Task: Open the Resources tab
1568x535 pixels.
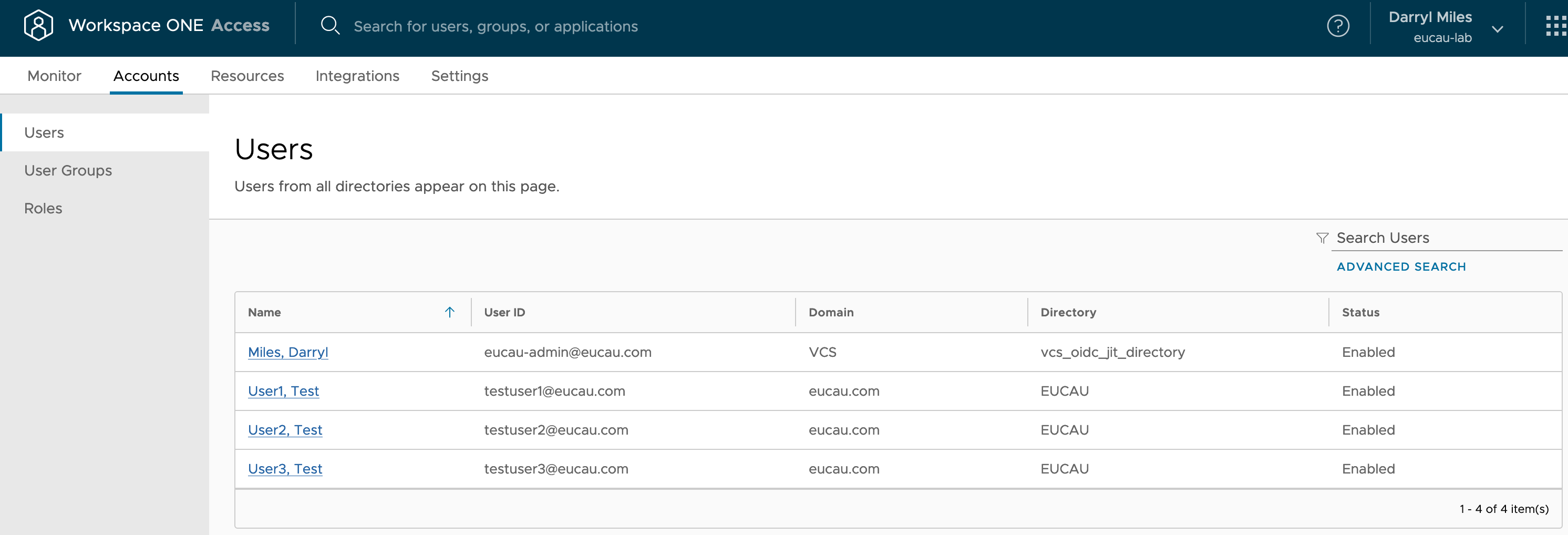Action: click(247, 76)
